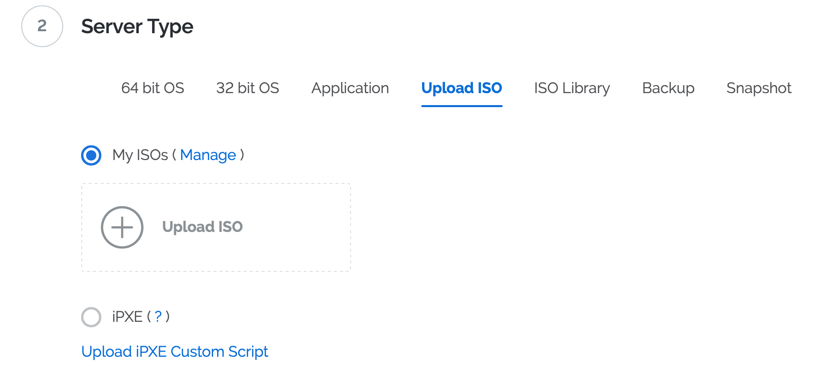Click the blue underline beneath Upload ISO tab
Image resolution: width=822 pixels, height=372 pixels.
[x=462, y=106]
